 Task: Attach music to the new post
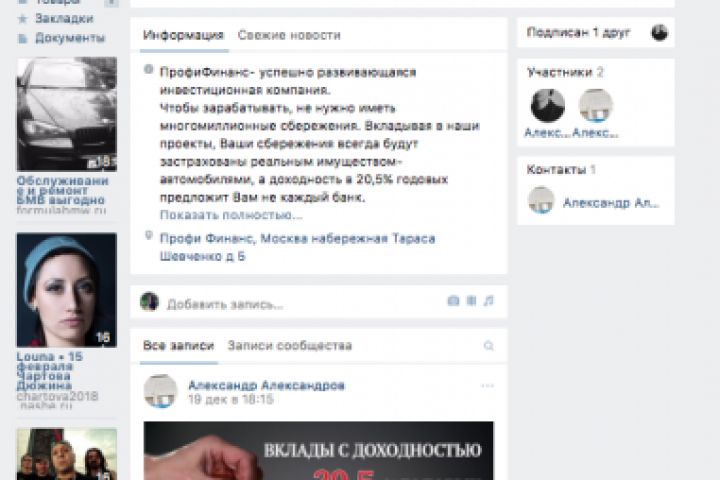[489, 301]
